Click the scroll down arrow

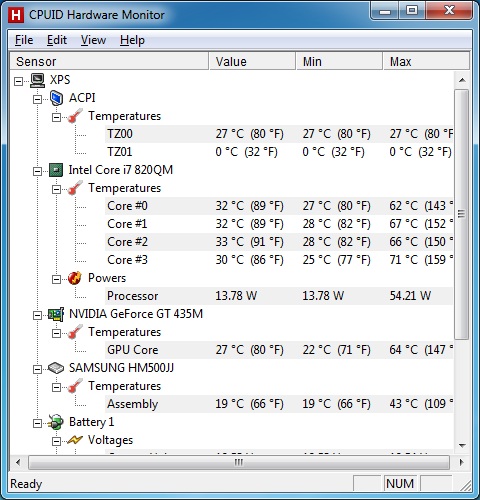pyautogui.click(x=462, y=445)
